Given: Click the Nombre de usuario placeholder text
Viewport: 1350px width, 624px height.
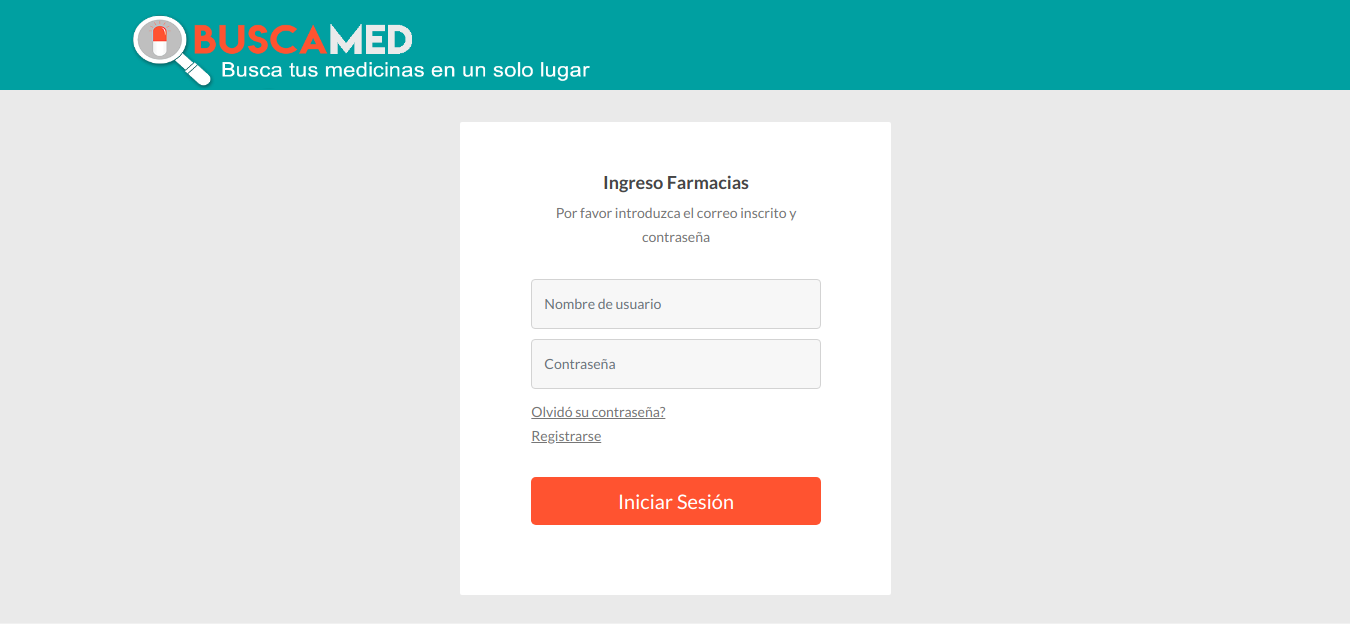Looking at the screenshot, I should (603, 304).
